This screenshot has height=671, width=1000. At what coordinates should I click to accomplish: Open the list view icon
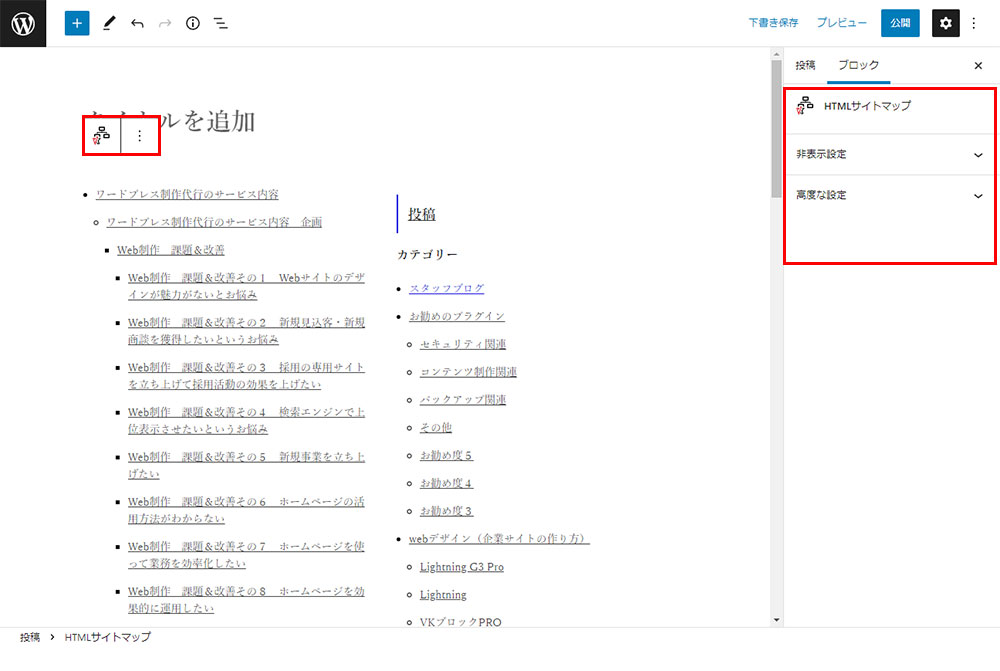coord(221,23)
